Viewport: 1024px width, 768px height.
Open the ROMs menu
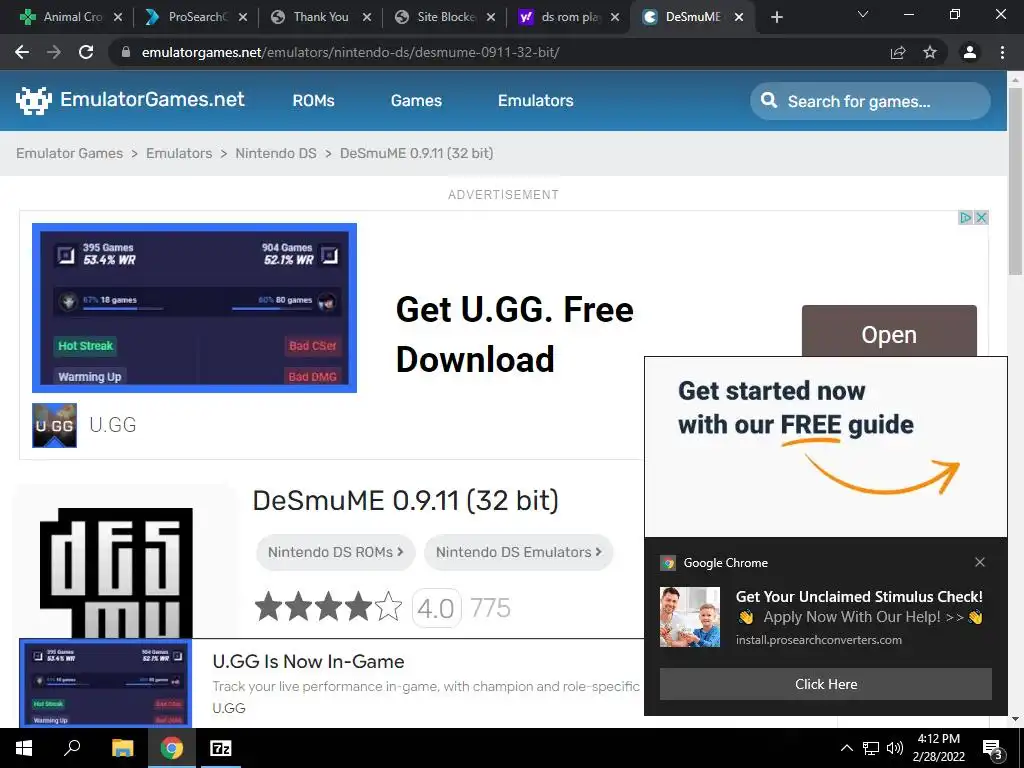(313, 101)
